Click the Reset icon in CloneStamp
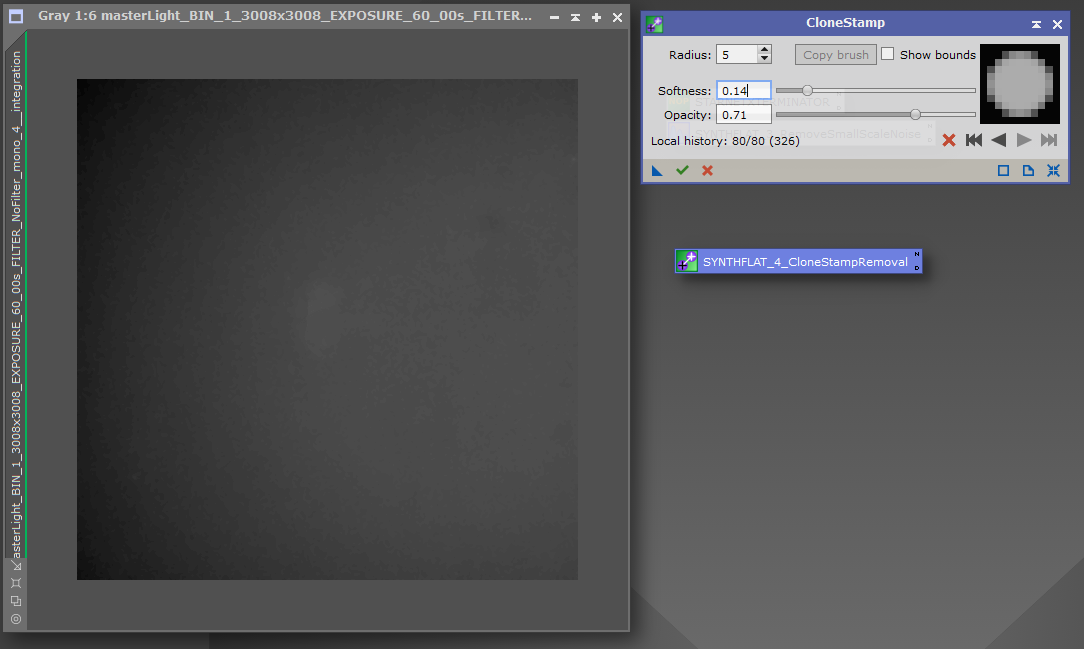The image size is (1084, 649). [1053, 171]
